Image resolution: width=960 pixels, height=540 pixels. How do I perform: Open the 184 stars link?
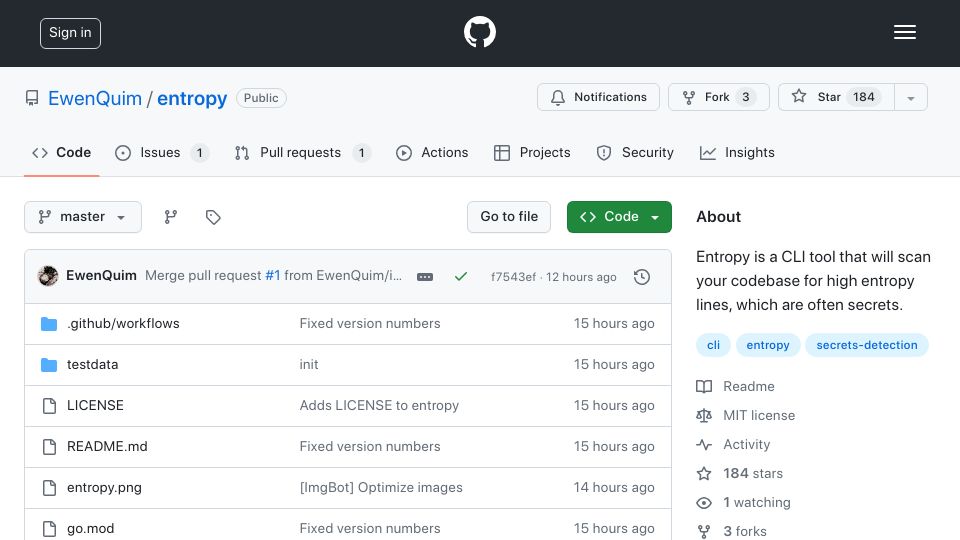point(740,473)
